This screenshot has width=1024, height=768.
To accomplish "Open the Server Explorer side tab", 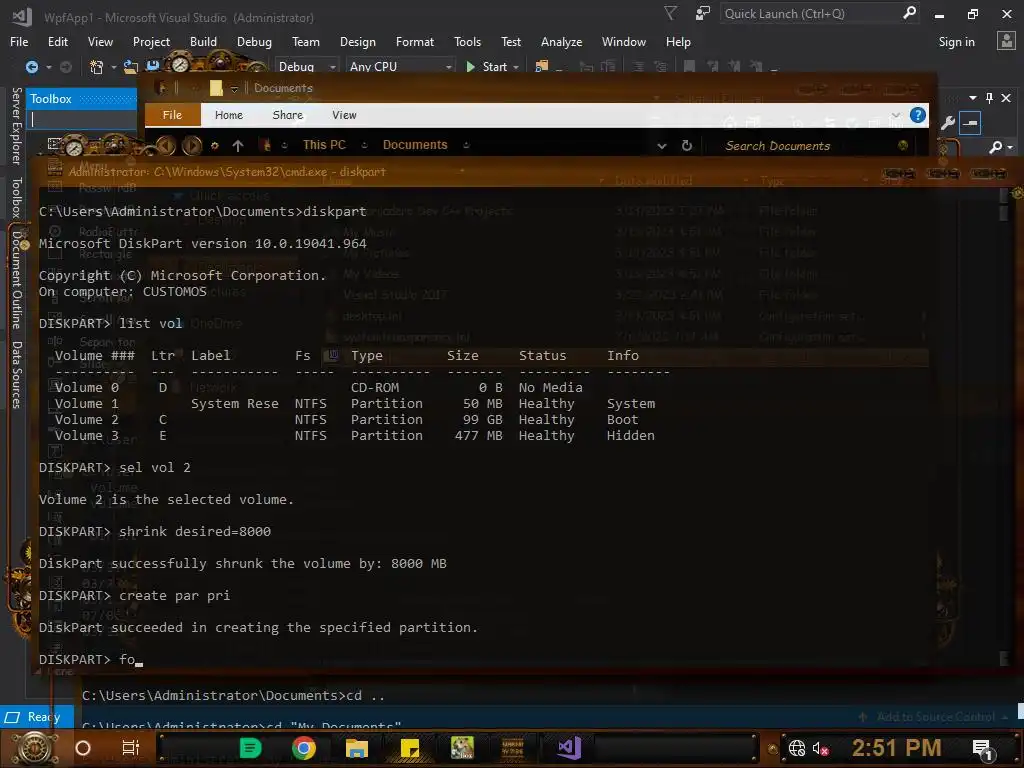I will click(16, 125).
